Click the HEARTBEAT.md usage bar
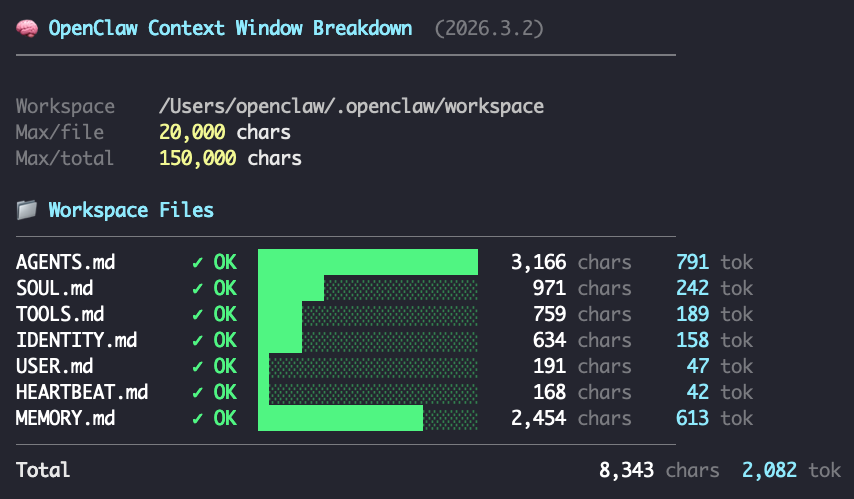854x499 pixels. pos(368,392)
